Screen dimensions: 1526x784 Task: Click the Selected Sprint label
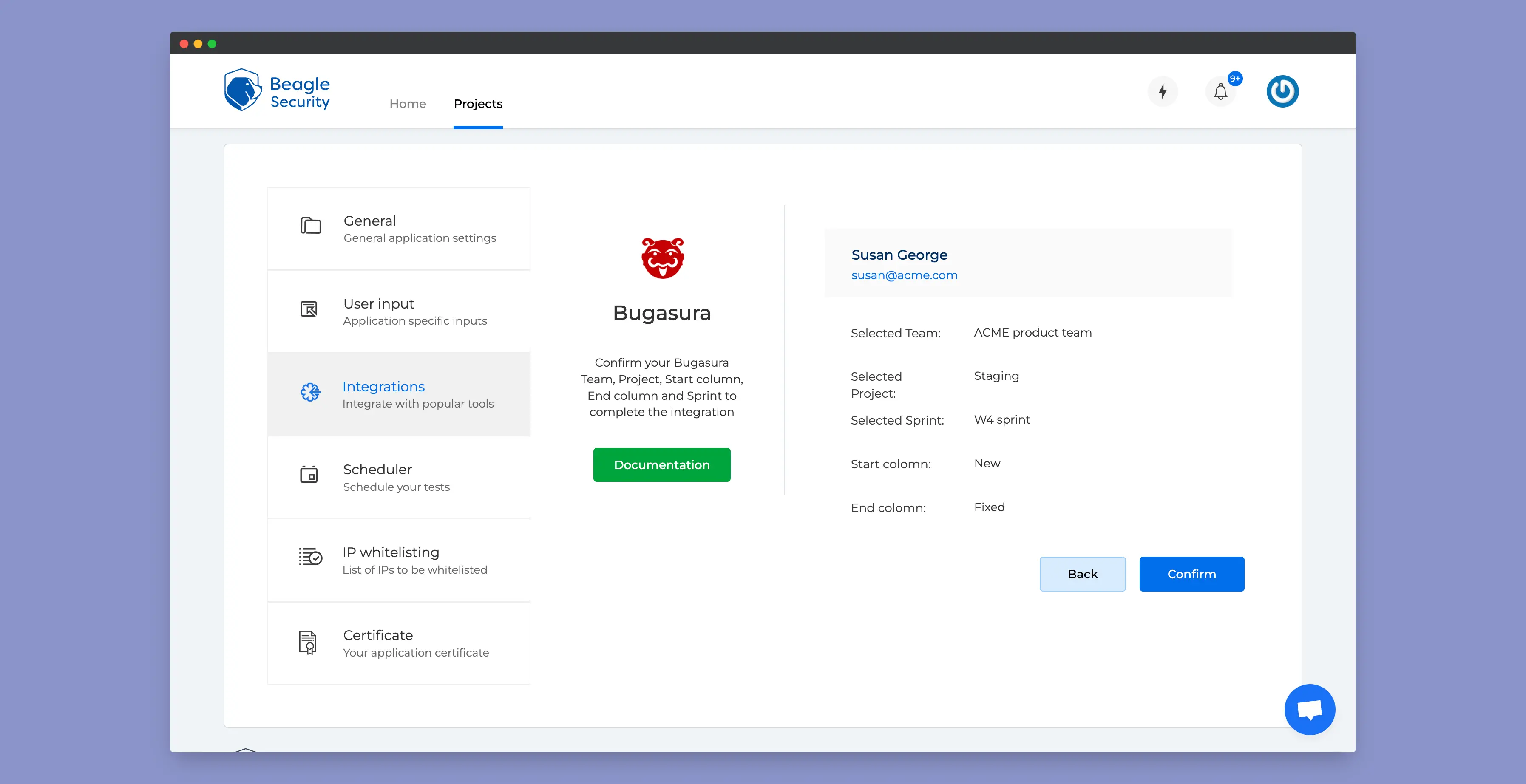click(897, 420)
